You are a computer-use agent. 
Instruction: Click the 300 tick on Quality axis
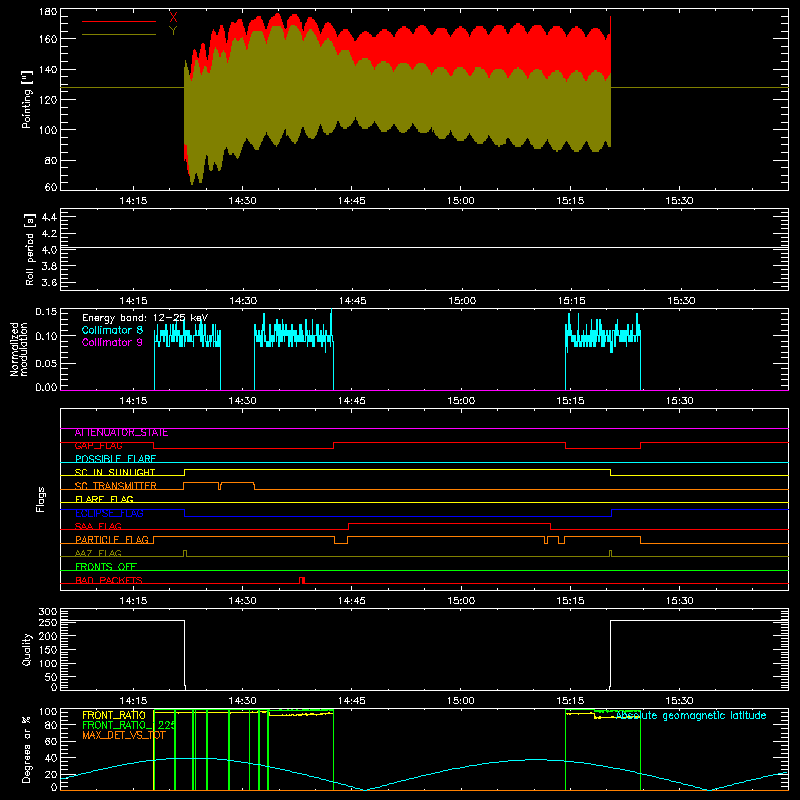click(x=48, y=612)
